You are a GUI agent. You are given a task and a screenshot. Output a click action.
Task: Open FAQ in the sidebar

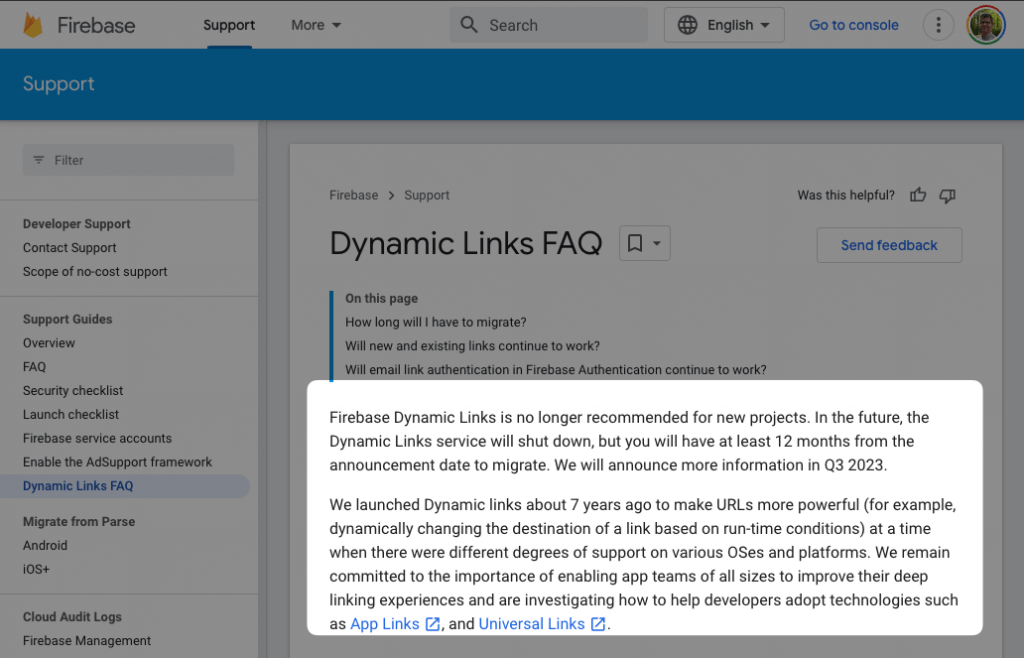(x=34, y=367)
